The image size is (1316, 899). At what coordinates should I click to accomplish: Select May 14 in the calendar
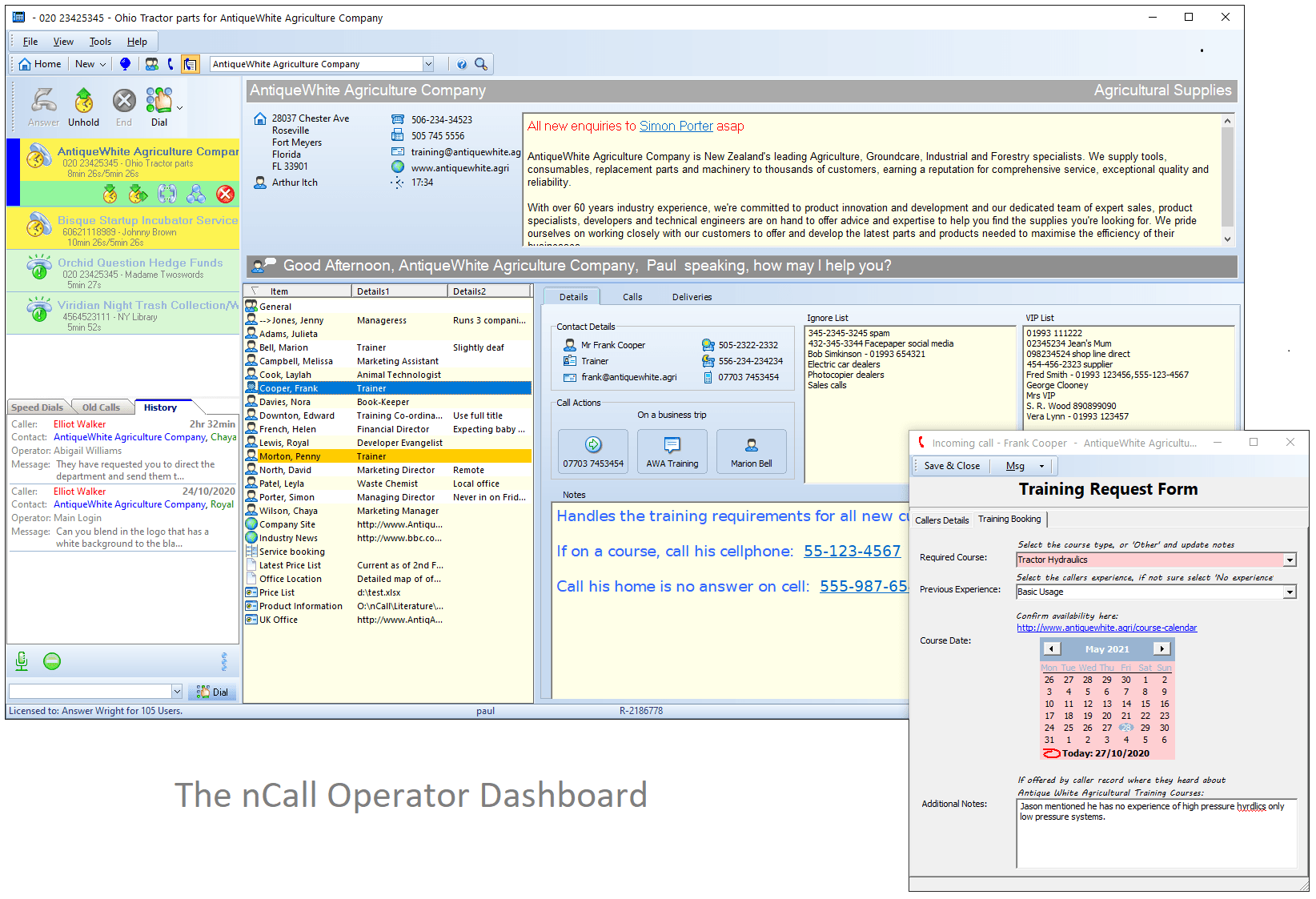pyautogui.click(x=1126, y=704)
